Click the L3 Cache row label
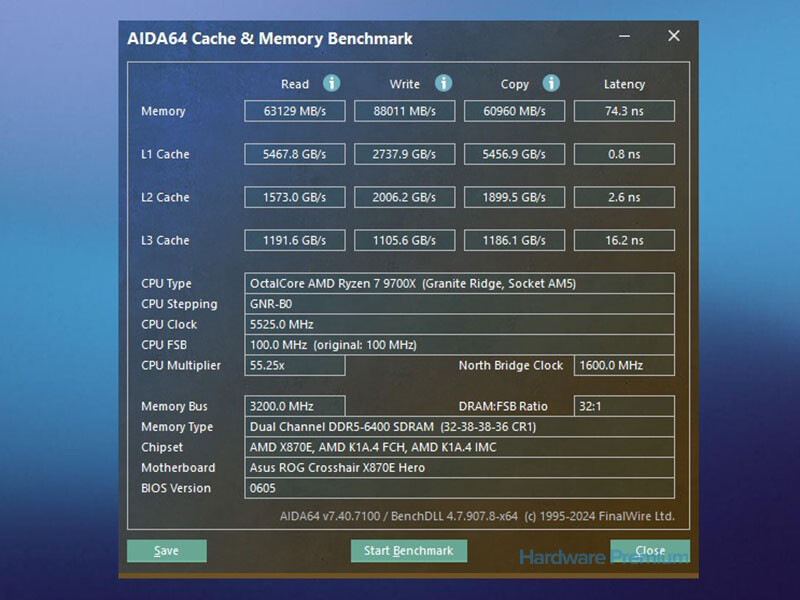Screen dimensions: 800x600 [x=165, y=240]
